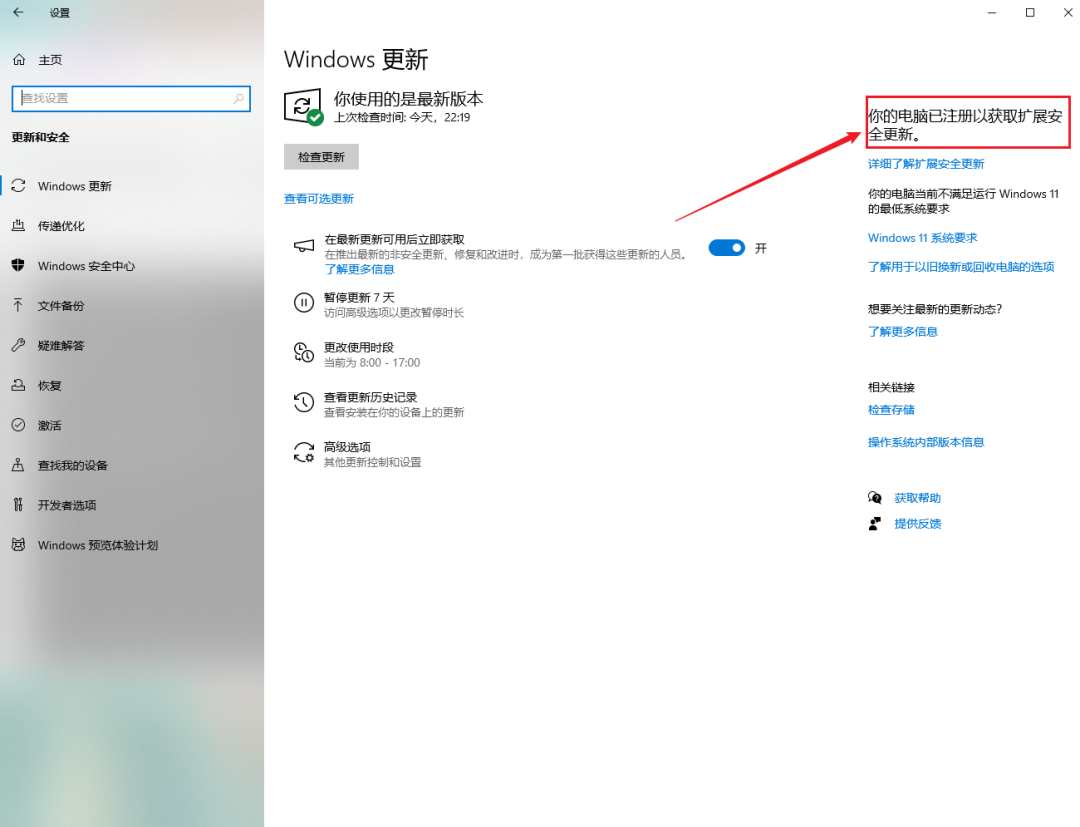Open Windows 安全中心 via the shield icon
Image resolution: width=1080 pixels, height=827 pixels.
[20, 266]
